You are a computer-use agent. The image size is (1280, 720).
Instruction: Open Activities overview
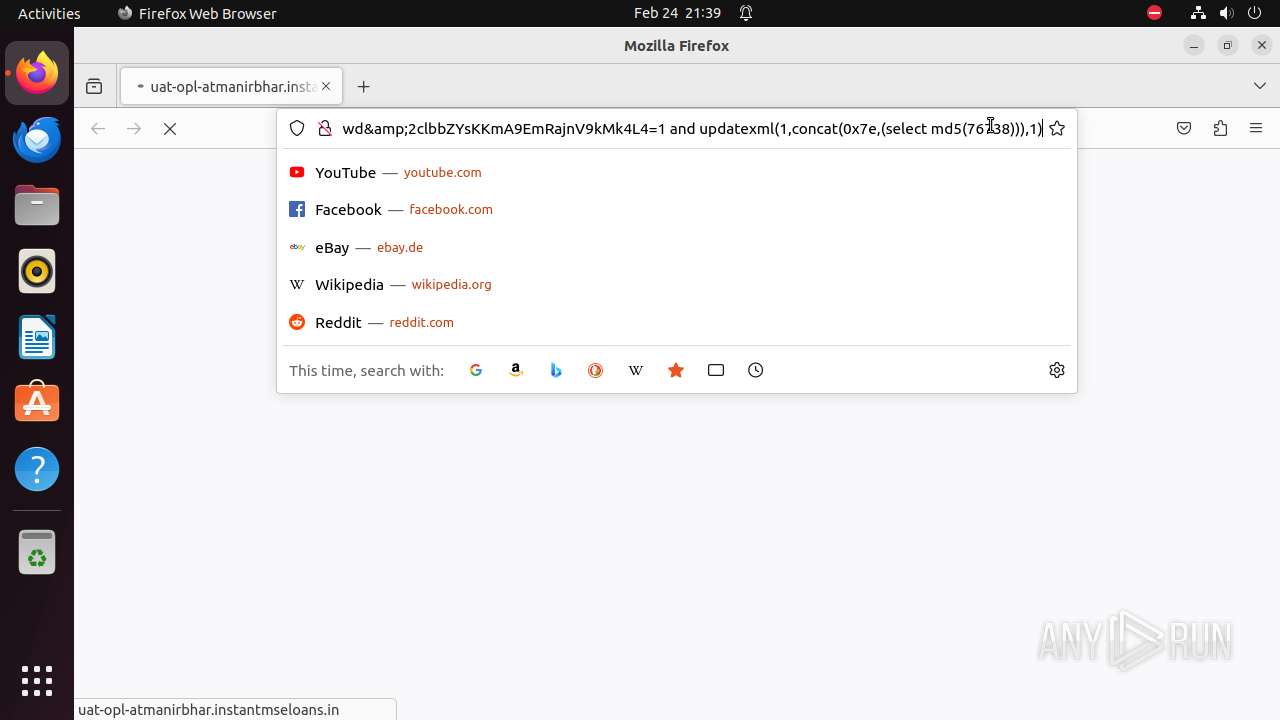point(49,13)
